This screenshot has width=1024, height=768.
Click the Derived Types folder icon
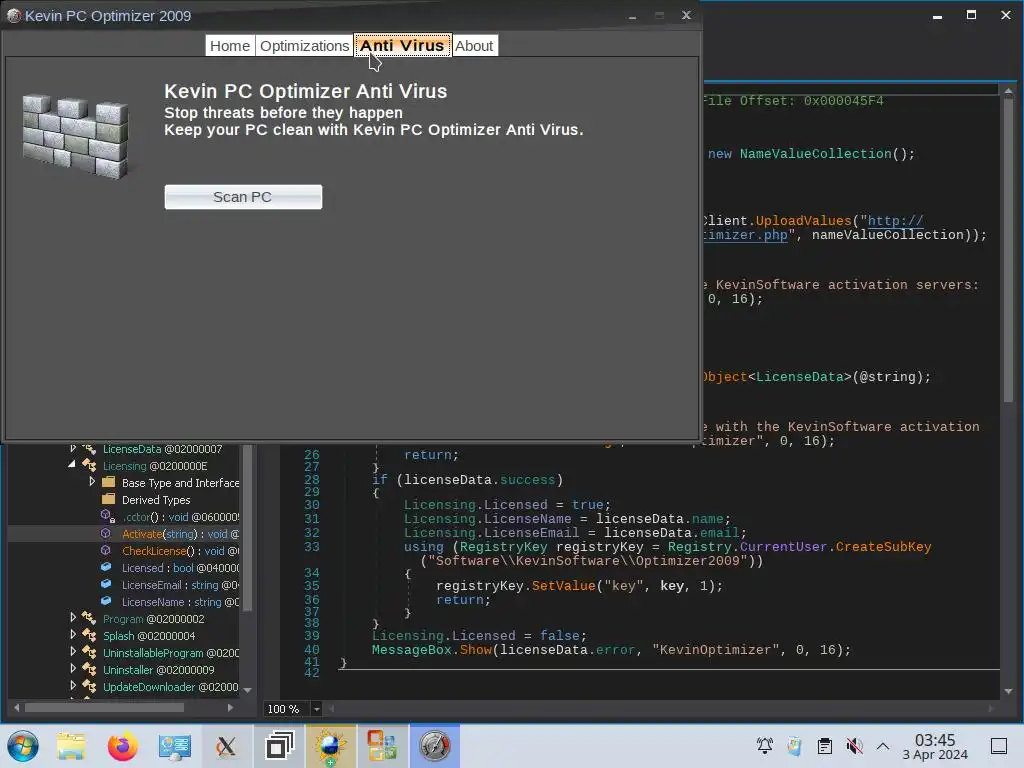[x=109, y=500]
